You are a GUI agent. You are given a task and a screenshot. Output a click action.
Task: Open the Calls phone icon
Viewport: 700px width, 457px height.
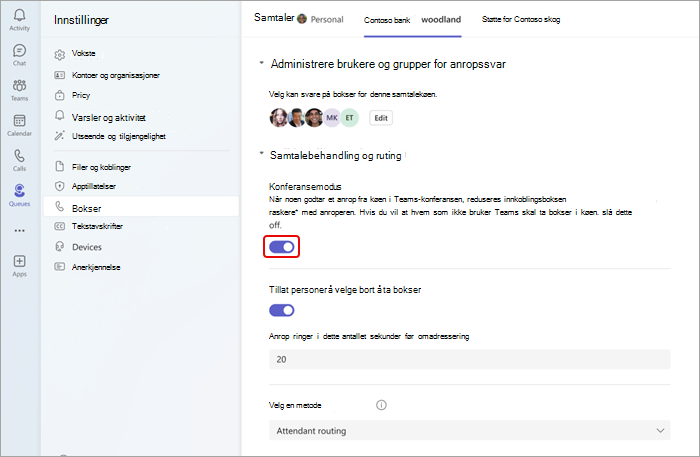tap(19, 156)
